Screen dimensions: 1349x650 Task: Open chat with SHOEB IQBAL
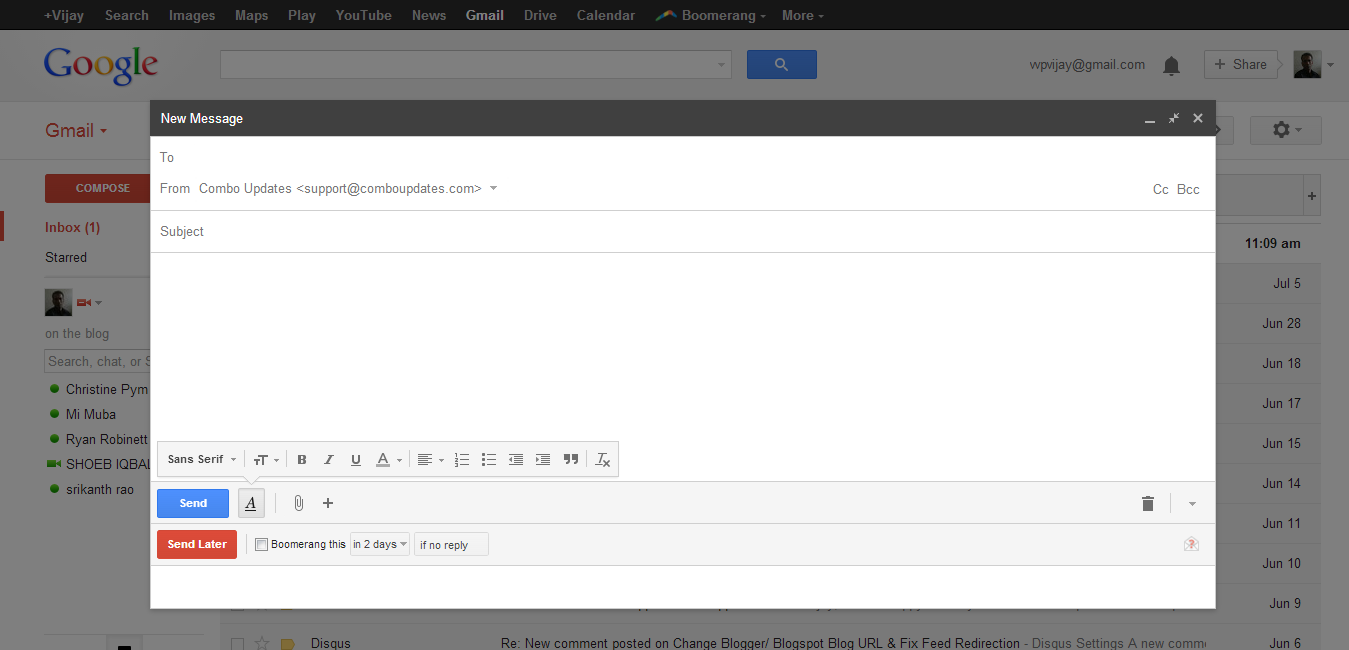[x=109, y=464]
